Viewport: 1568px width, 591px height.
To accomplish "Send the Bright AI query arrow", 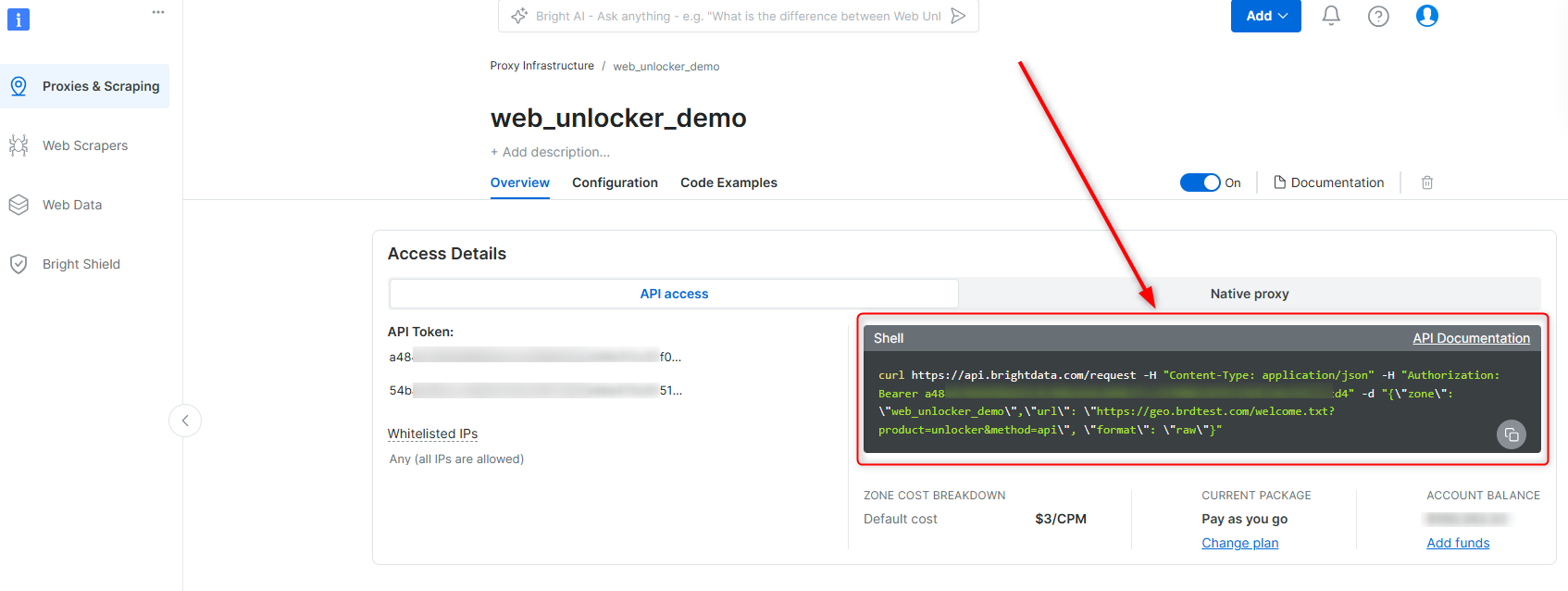I will (x=958, y=16).
